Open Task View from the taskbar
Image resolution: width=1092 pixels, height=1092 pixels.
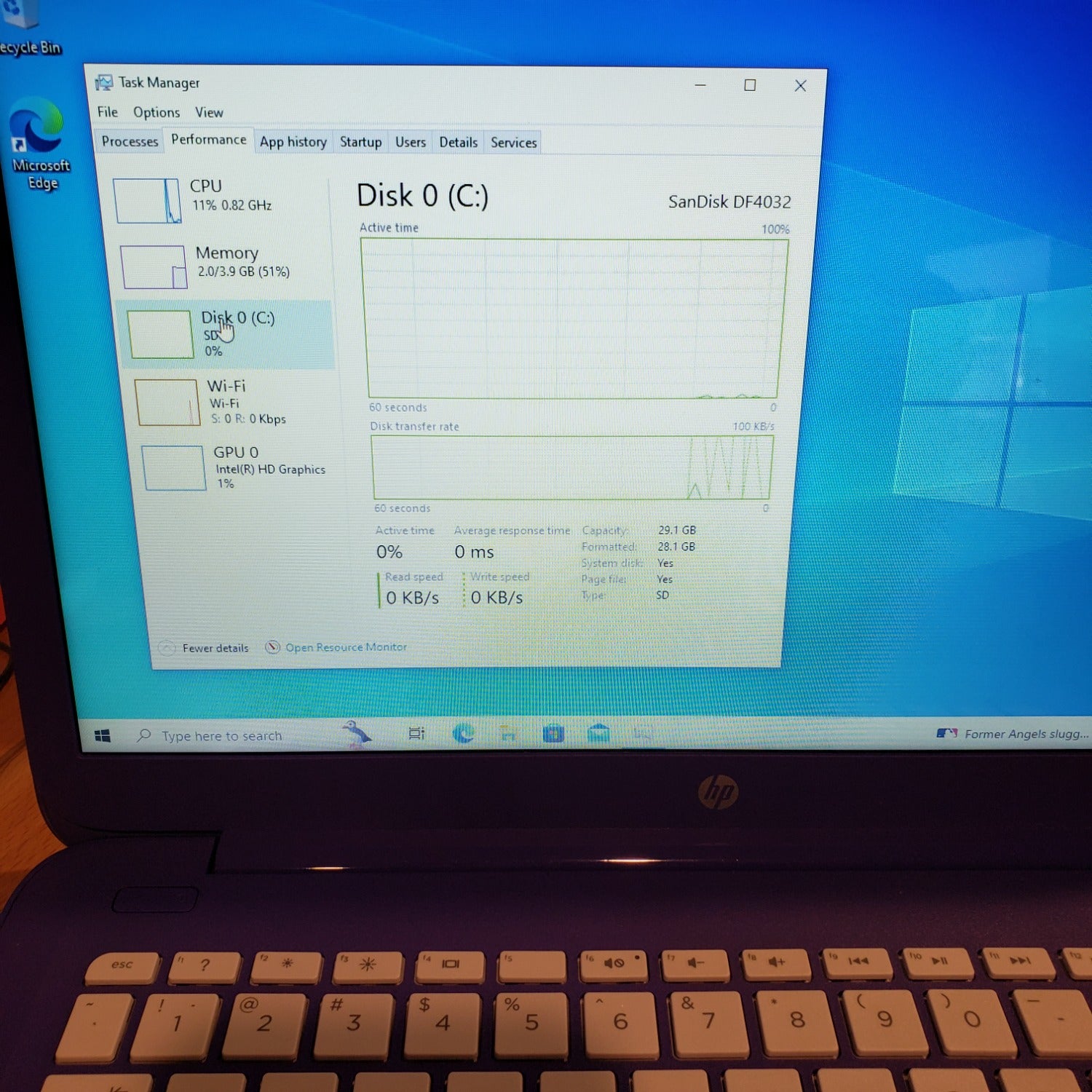point(416,734)
